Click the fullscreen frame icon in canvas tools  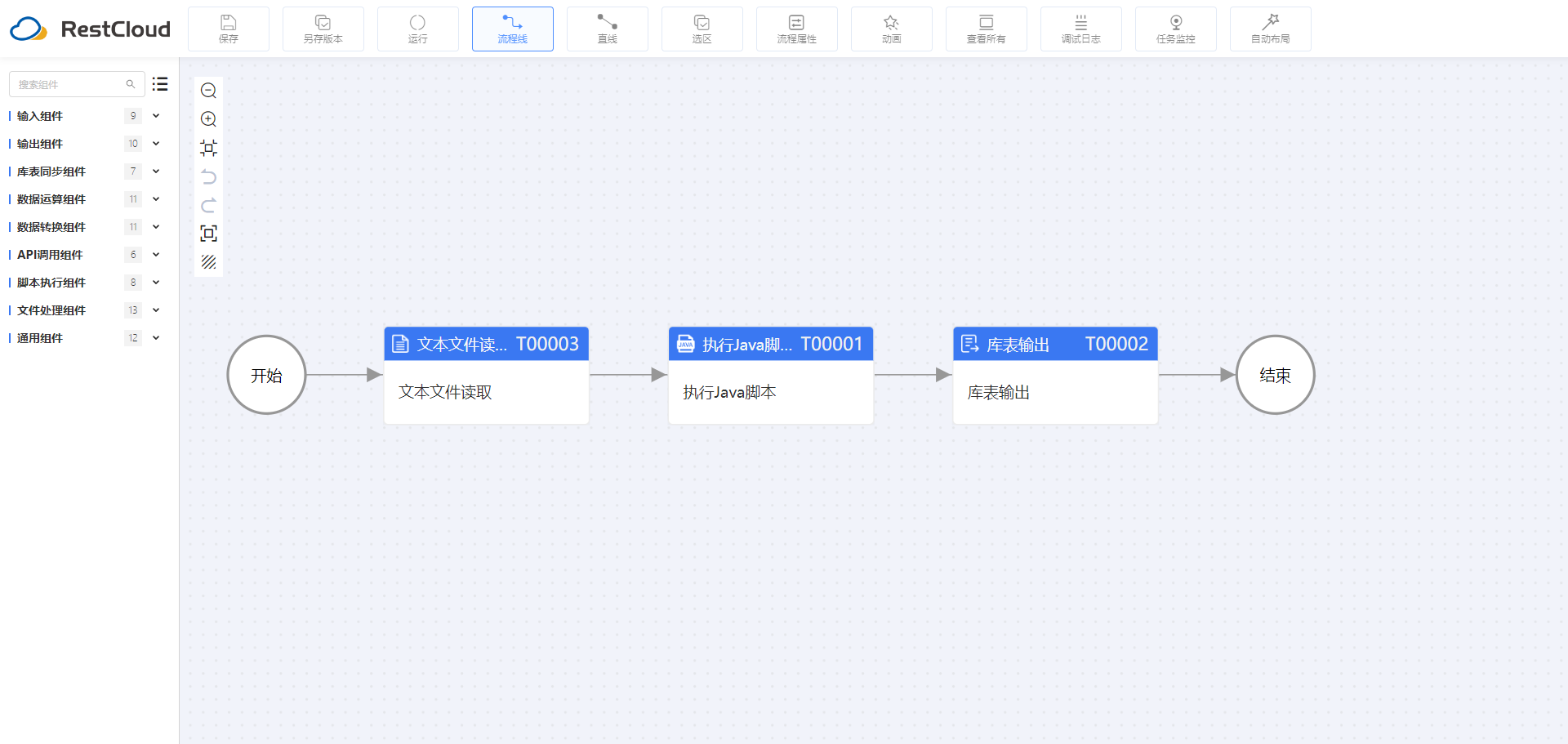tap(208, 234)
